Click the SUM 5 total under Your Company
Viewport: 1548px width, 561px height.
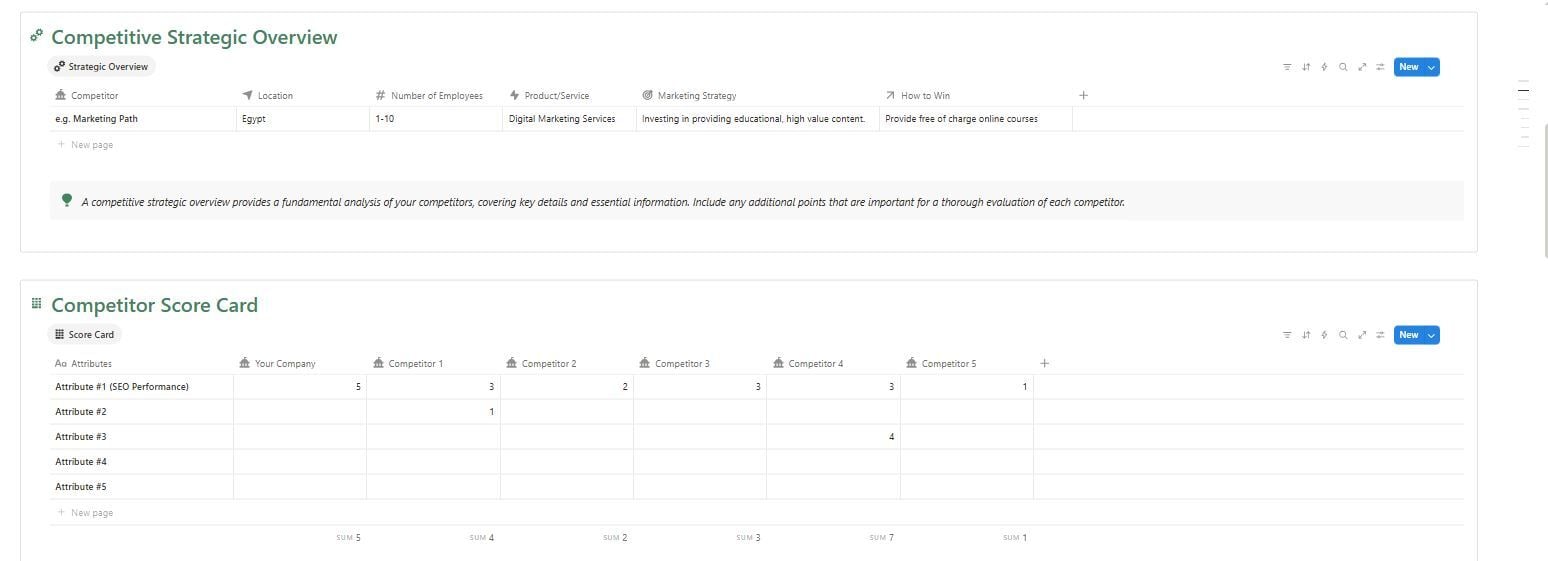[x=348, y=538]
